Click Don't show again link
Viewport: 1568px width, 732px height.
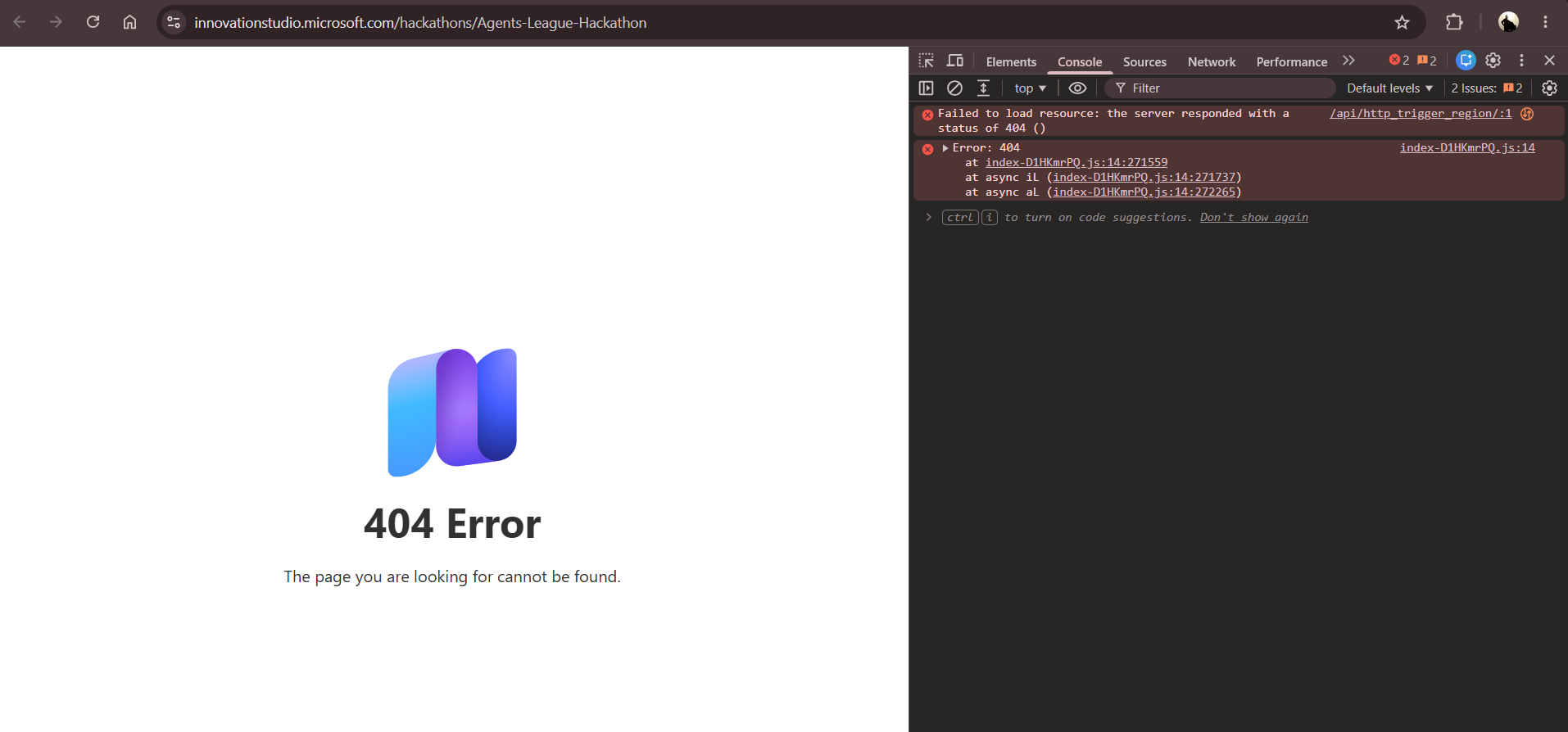pyautogui.click(x=1254, y=218)
